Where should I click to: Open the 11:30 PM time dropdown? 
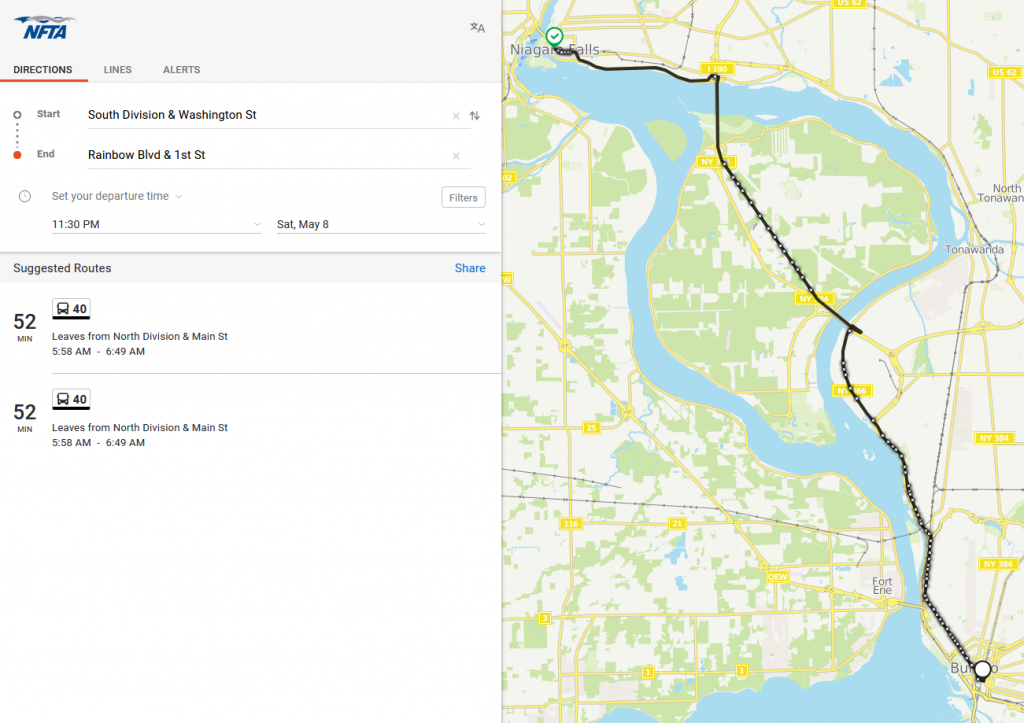(155, 225)
